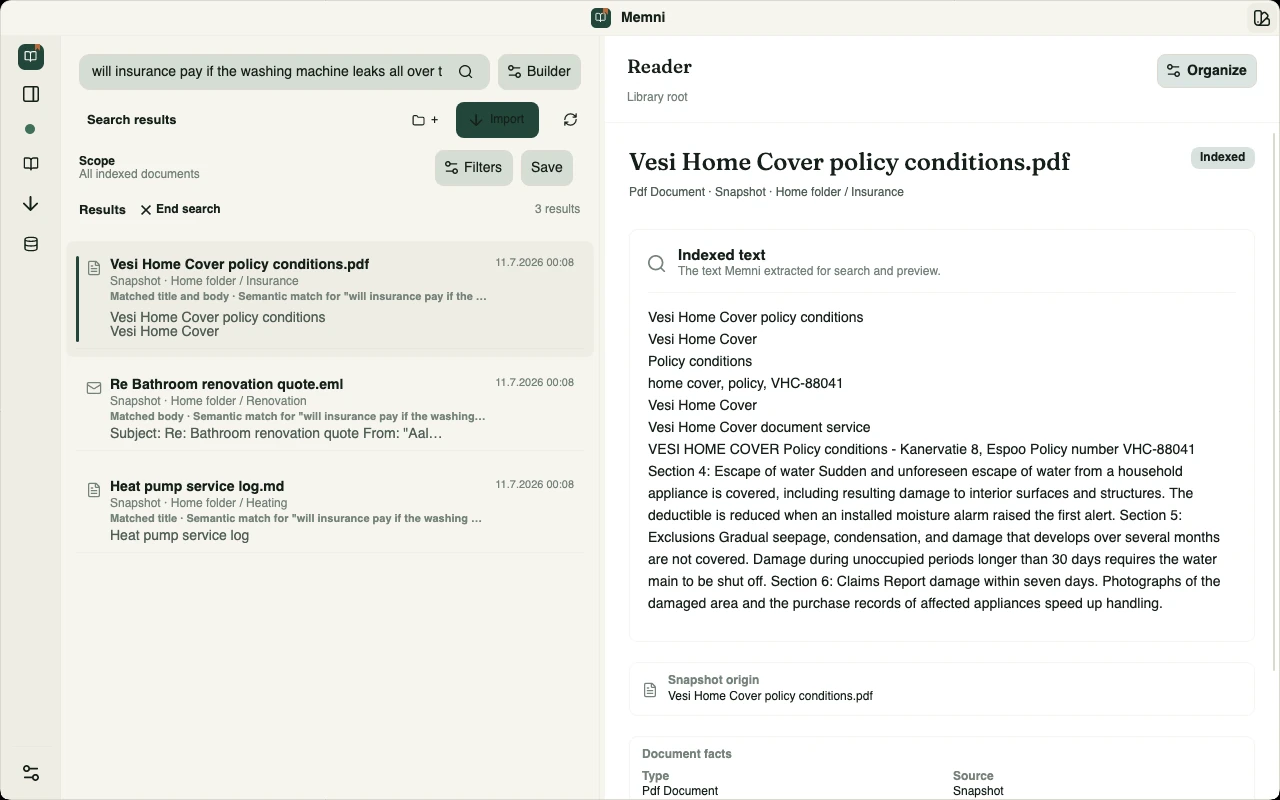Click the 'Library root' breadcrumb text
The height and width of the screenshot is (800, 1280).
(x=657, y=97)
